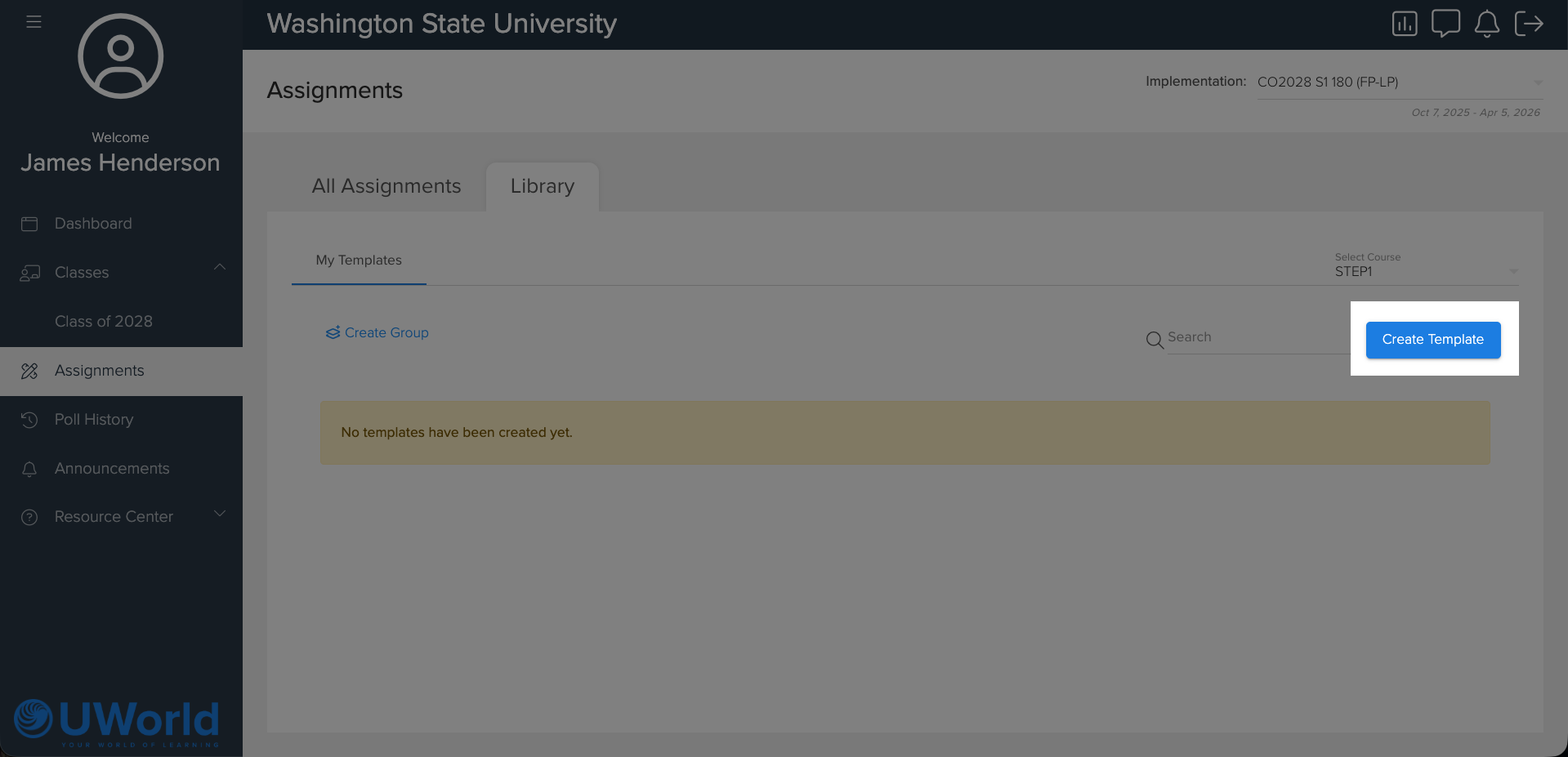This screenshot has height=757, width=1568.
Task: Go to Dashboard in the sidebar
Action: click(x=93, y=224)
